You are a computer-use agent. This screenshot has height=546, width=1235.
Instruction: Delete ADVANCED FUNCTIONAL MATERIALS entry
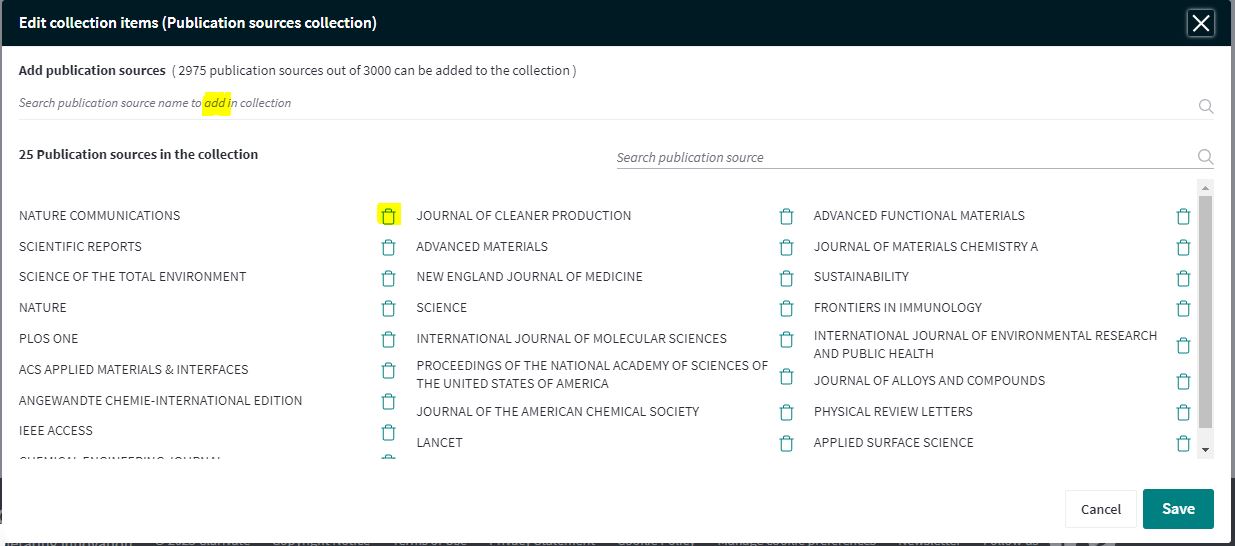click(x=1183, y=216)
